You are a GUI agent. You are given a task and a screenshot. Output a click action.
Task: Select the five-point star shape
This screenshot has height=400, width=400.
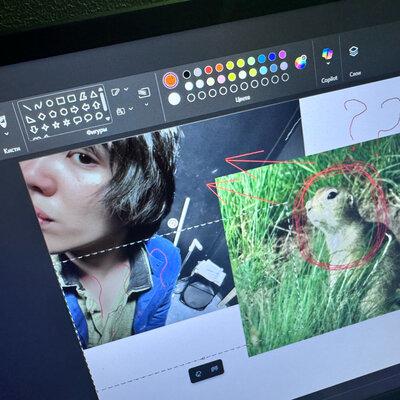[56, 125]
